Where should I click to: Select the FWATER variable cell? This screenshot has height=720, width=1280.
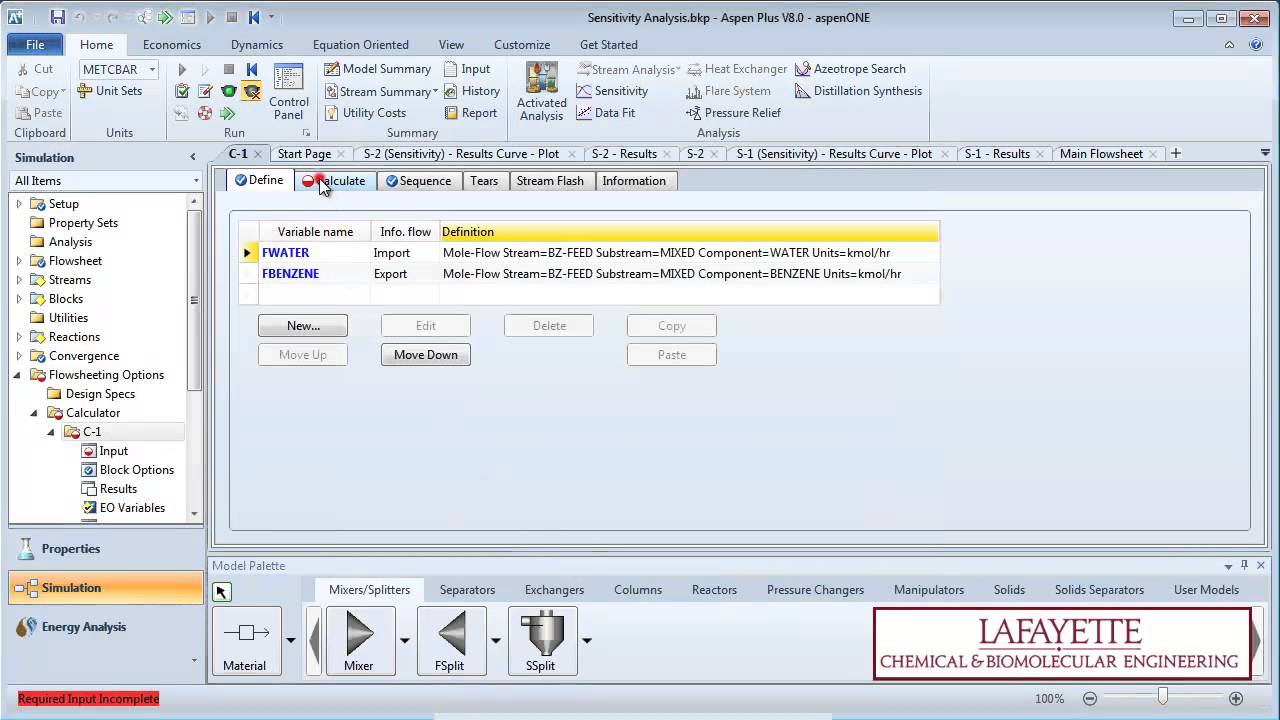point(315,253)
